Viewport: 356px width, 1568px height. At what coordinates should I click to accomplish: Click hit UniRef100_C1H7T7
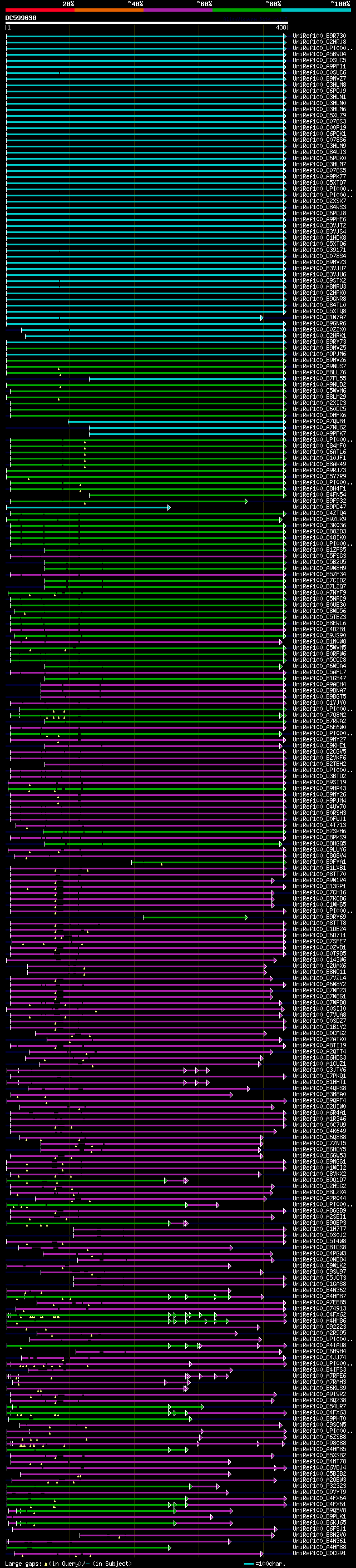pos(319,1229)
